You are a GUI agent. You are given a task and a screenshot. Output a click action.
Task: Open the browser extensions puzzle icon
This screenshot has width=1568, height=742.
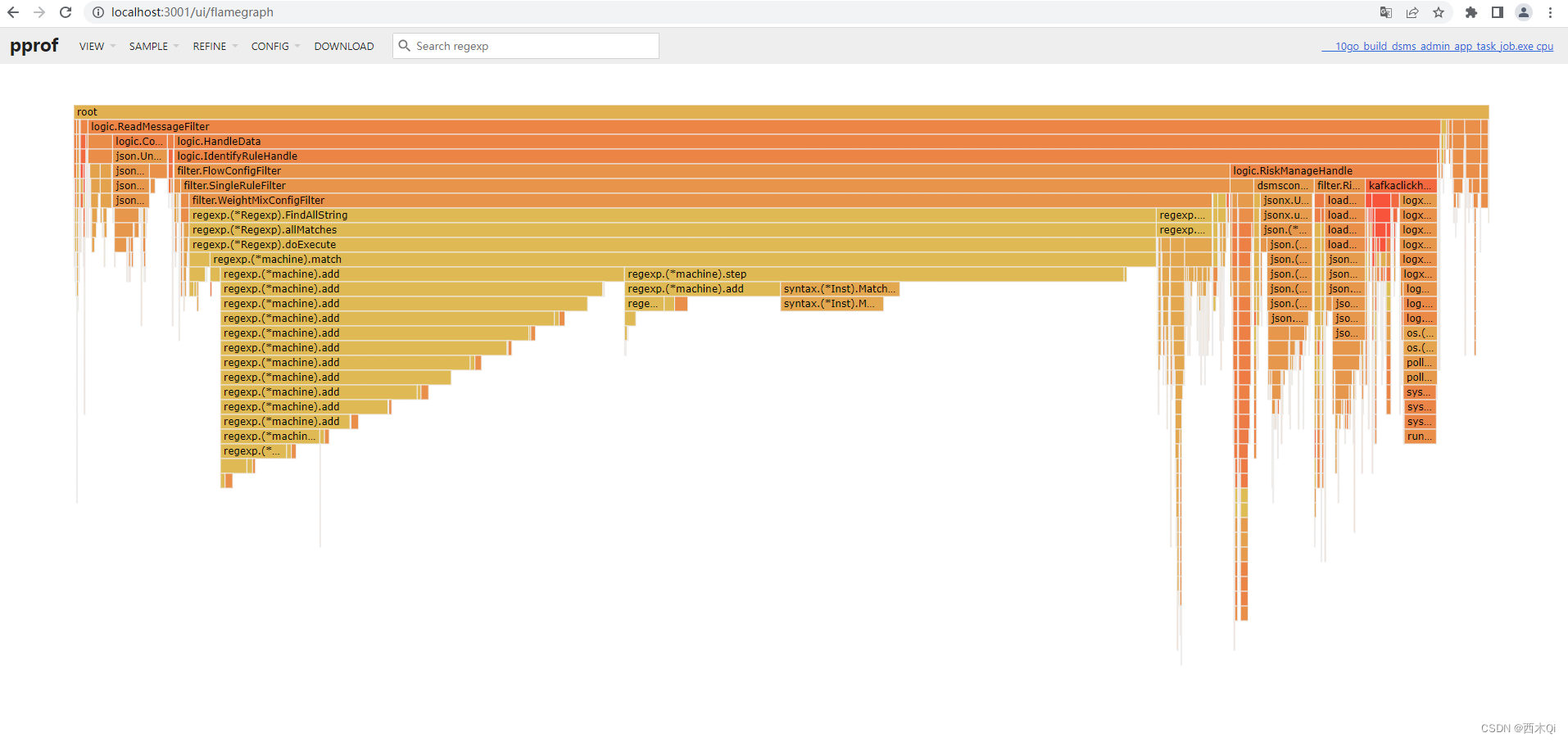click(1471, 12)
